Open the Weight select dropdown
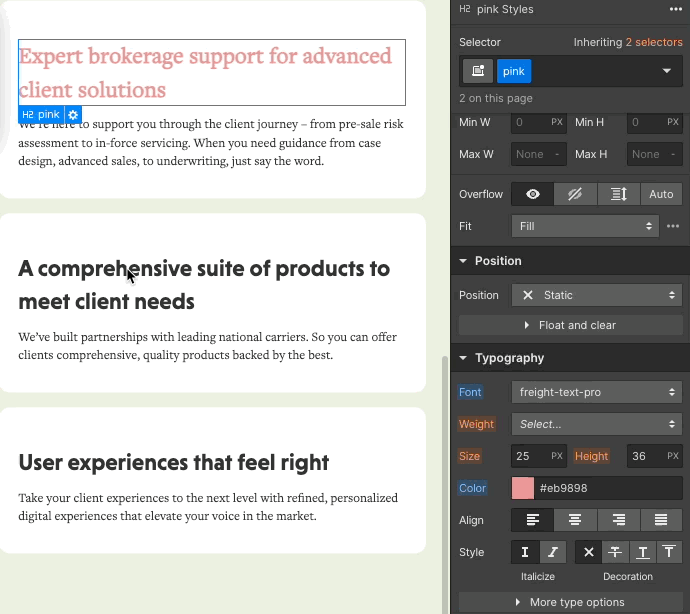 point(597,424)
